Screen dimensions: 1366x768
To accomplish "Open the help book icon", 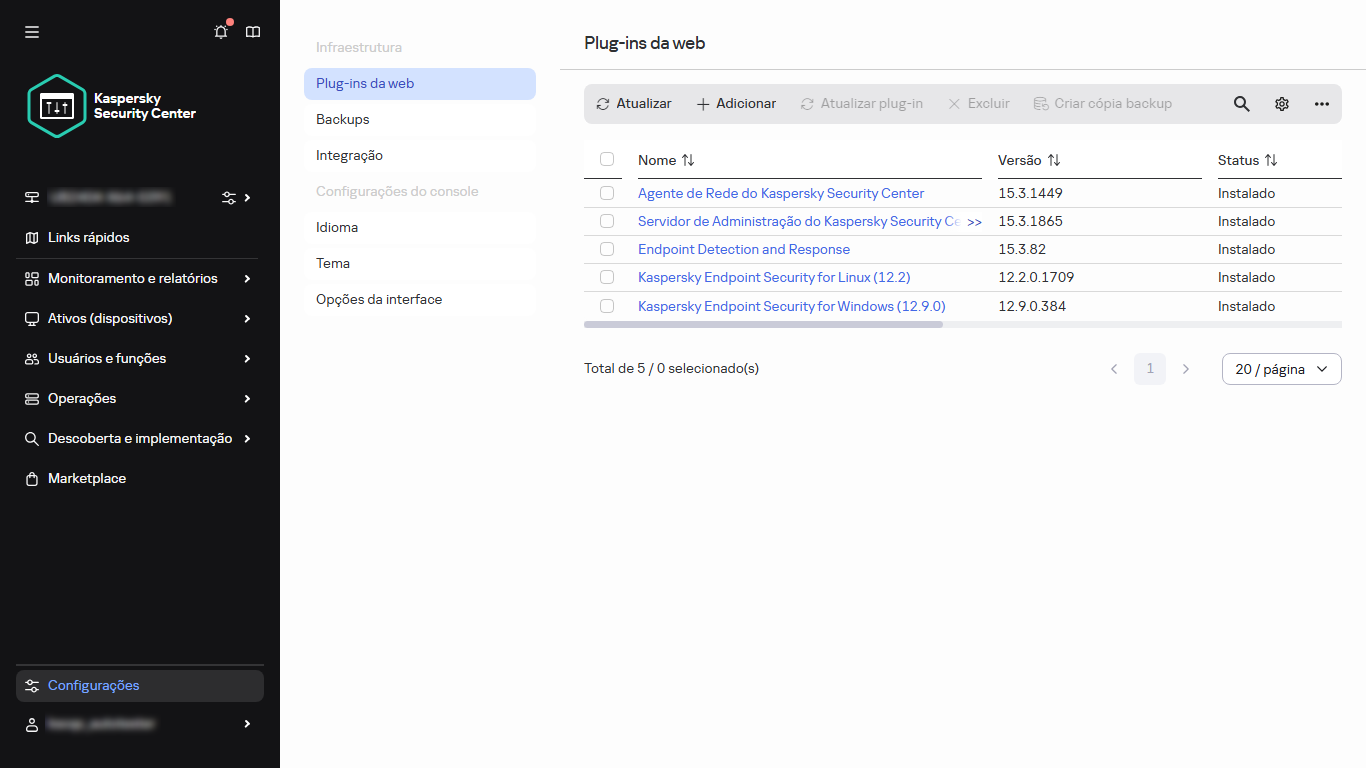I will click(253, 32).
